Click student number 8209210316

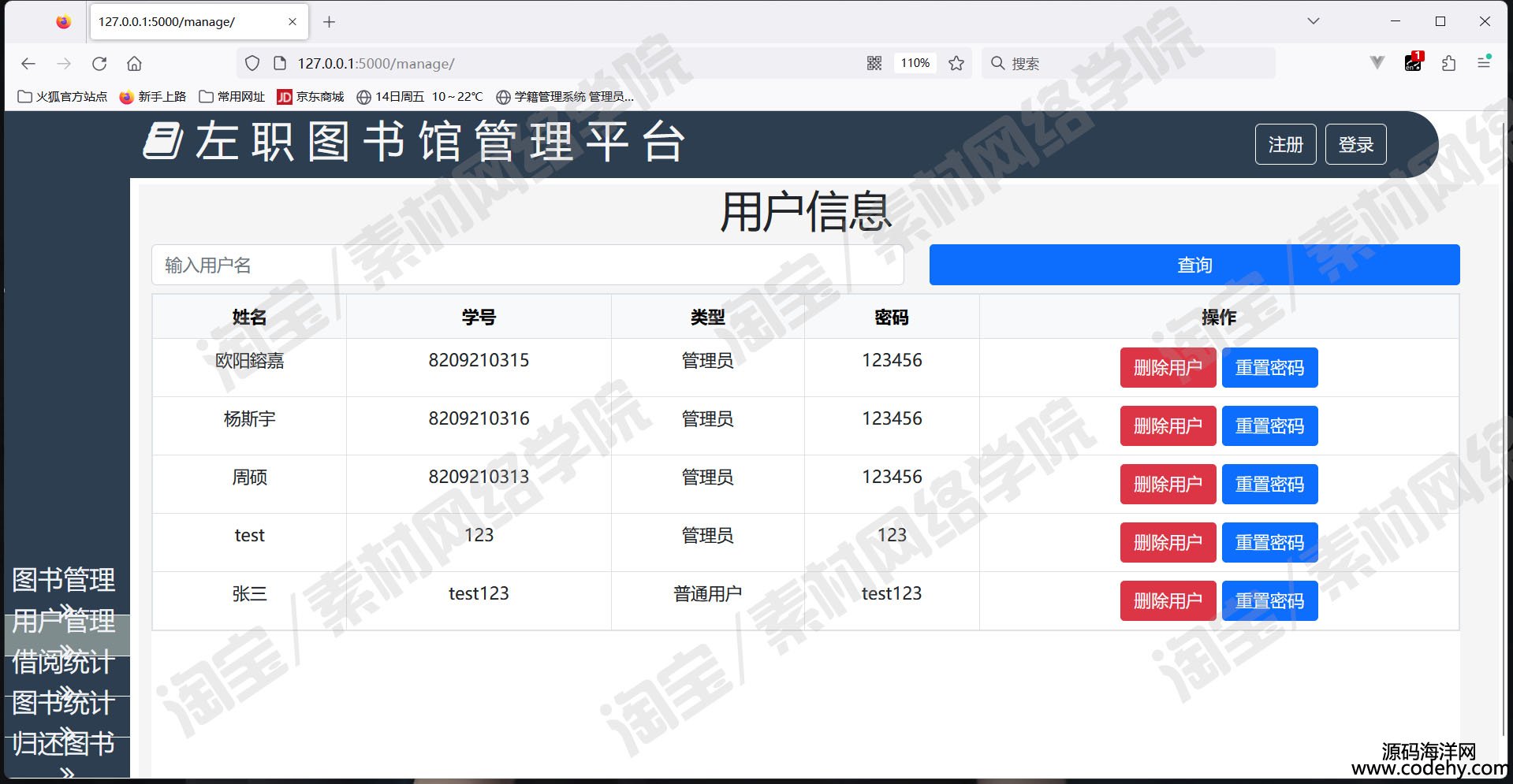tap(479, 418)
